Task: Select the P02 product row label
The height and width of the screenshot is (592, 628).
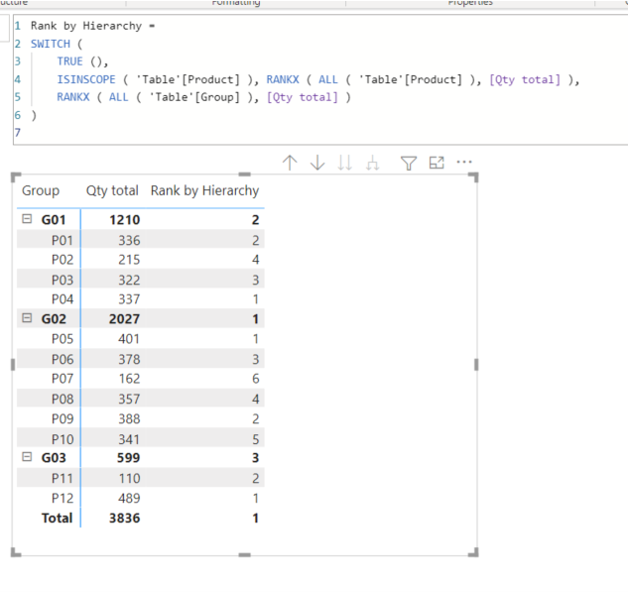Action: (62, 260)
